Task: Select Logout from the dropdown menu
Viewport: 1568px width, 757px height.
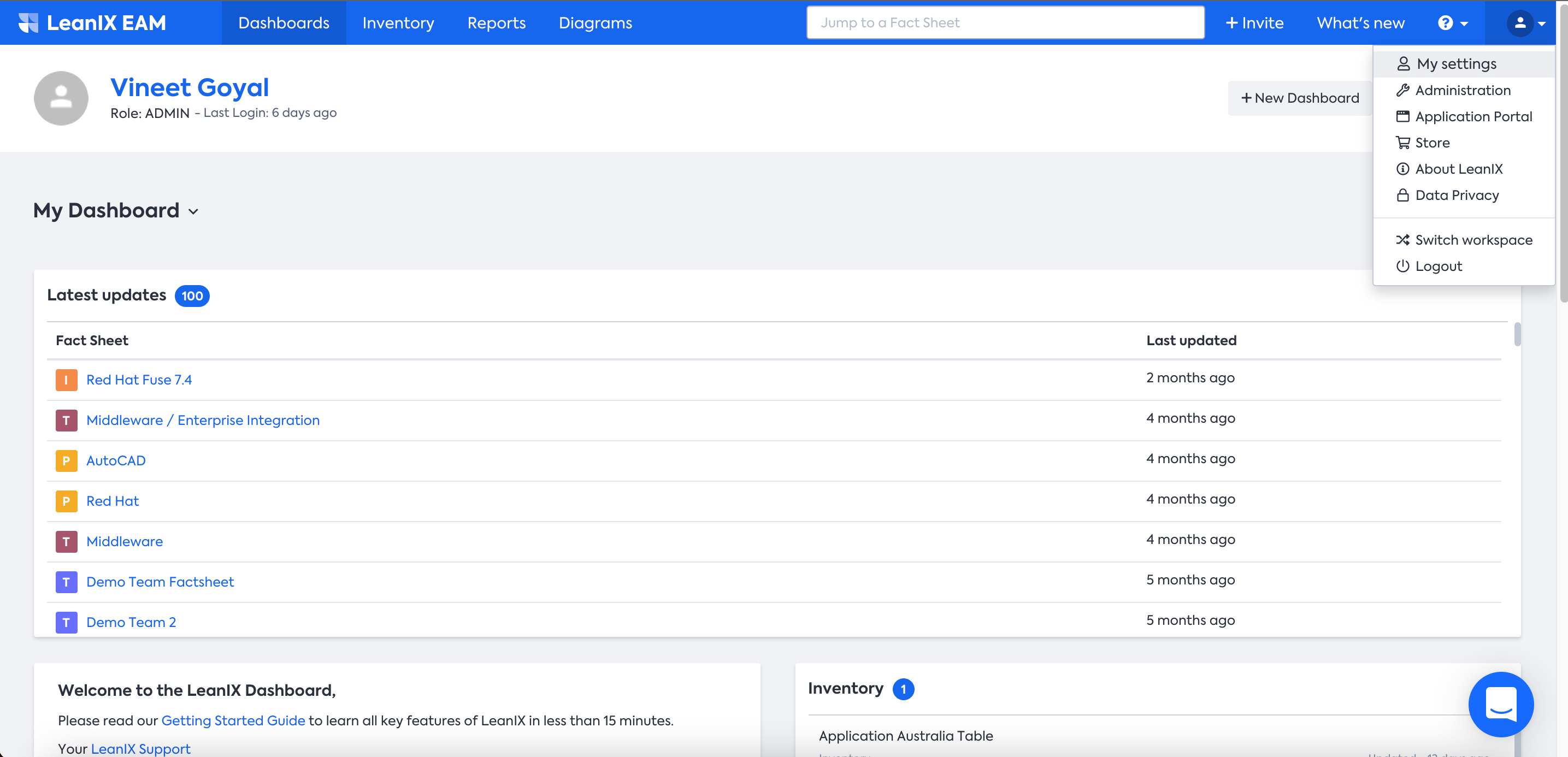Action: (x=1438, y=266)
